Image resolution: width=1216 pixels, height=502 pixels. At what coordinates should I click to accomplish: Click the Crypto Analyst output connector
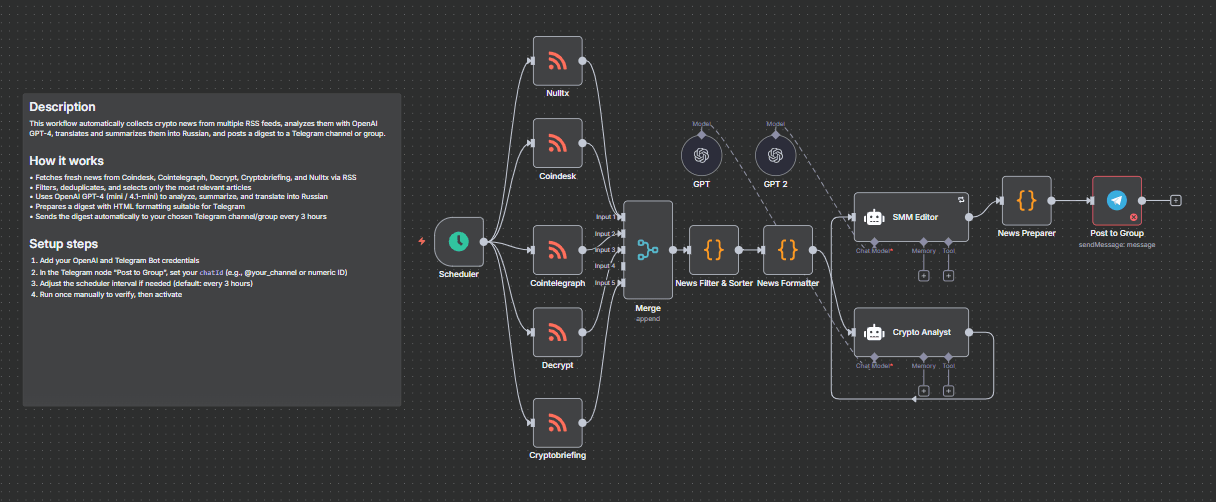click(970, 332)
